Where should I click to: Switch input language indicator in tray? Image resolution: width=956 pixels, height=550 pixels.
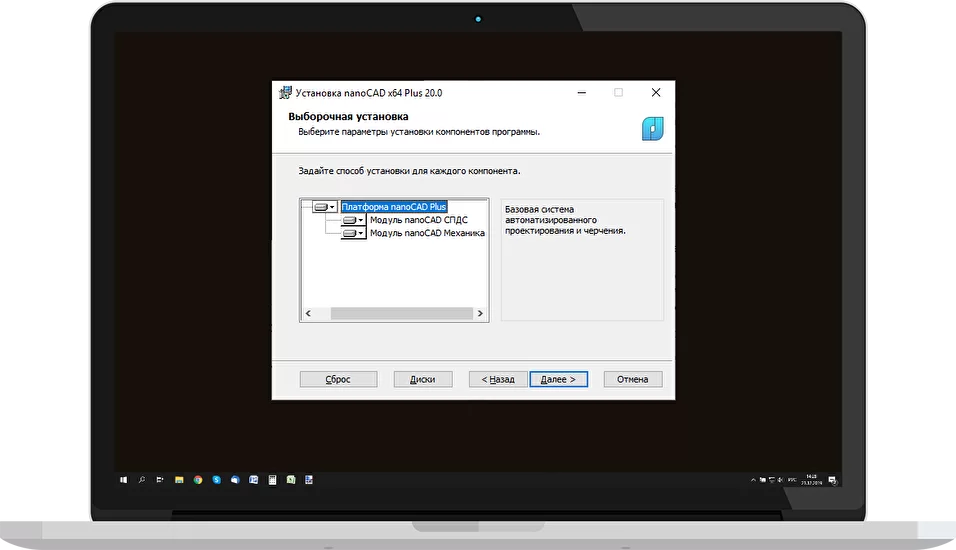coord(792,480)
